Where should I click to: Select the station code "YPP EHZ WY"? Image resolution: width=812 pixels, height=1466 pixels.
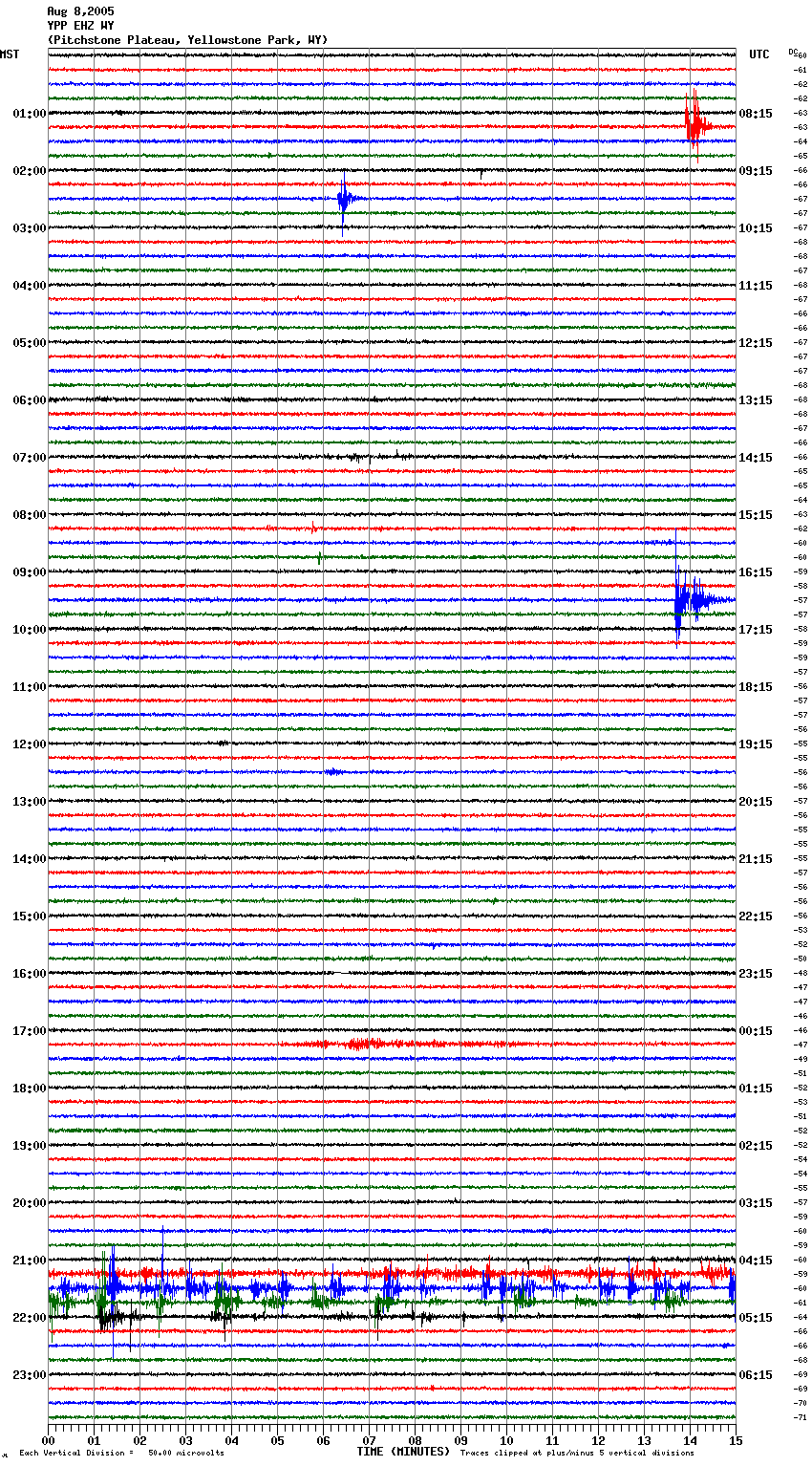click(80, 26)
